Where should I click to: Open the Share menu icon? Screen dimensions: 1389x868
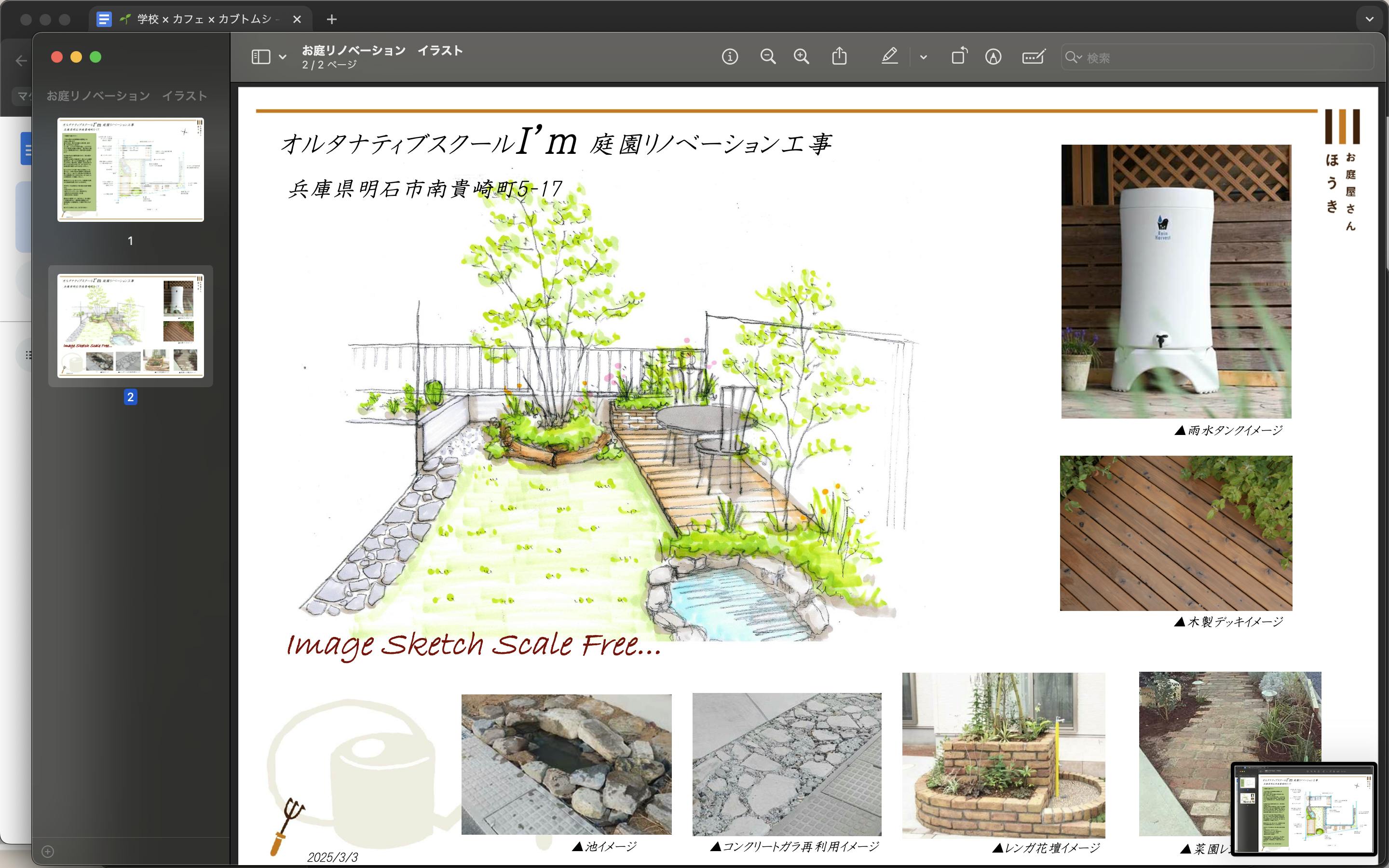point(839,56)
